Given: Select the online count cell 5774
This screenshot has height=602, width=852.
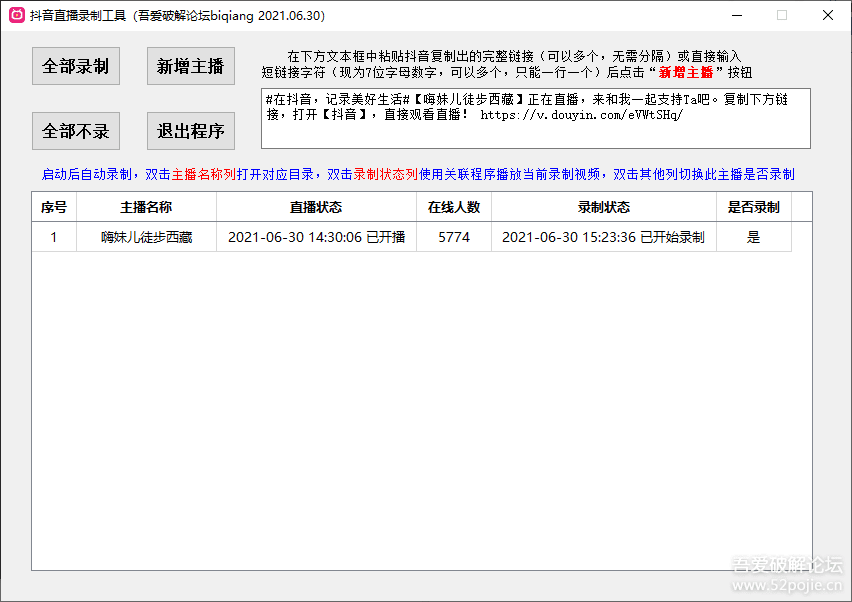Looking at the screenshot, I should pos(454,237).
